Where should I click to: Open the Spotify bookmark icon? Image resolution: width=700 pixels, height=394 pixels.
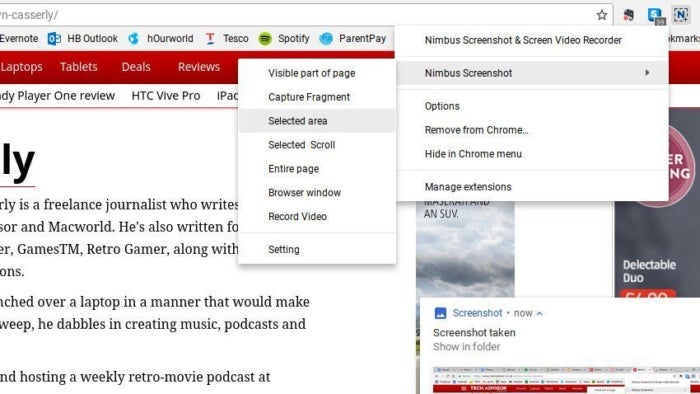265,39
